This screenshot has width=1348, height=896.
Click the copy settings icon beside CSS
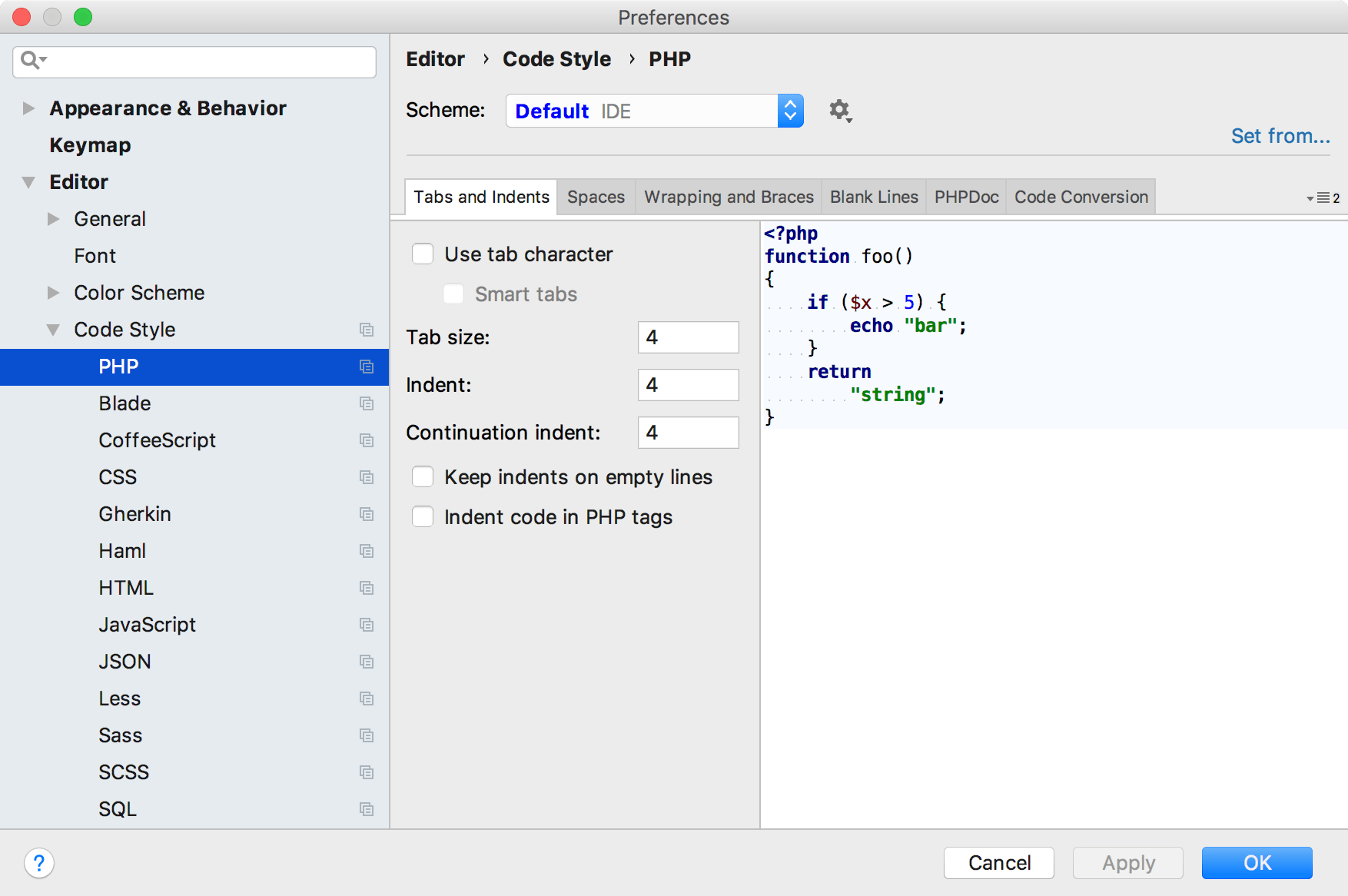point(367,476)
